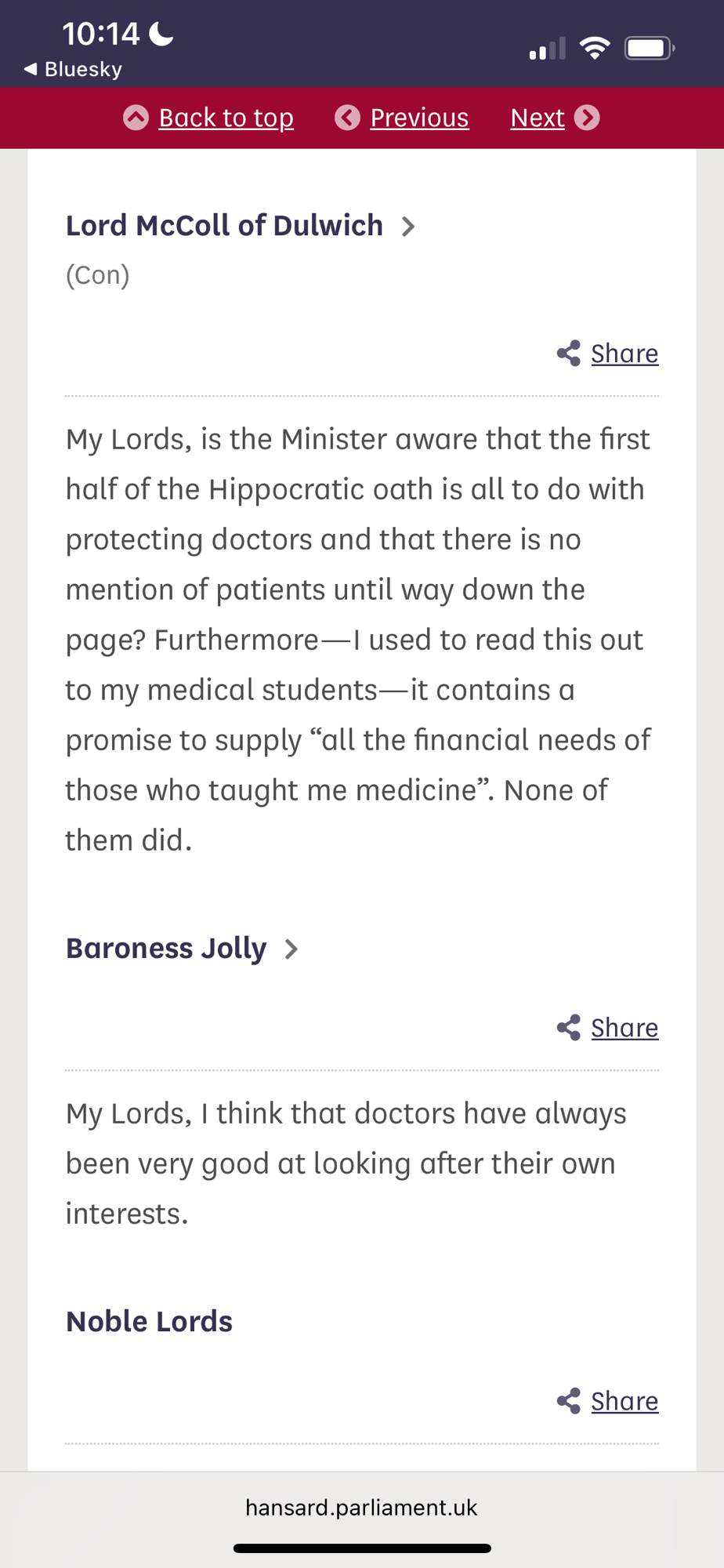This screenshot has width=724, height=1568.
Task: Open Lord McColl of Dulwich profile
Action: click(224, 226)
